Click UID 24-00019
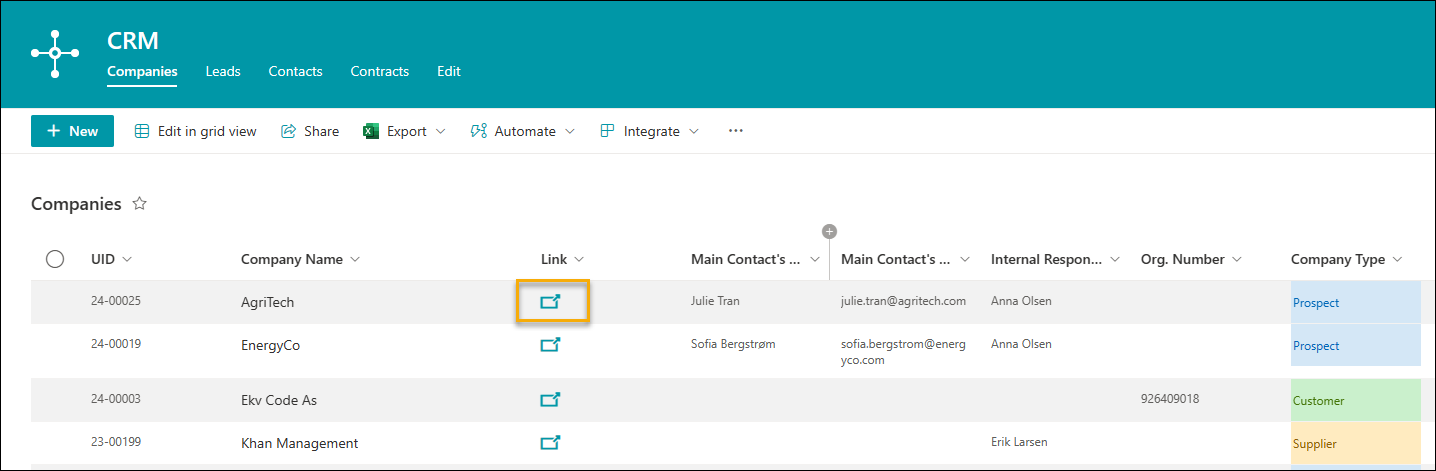1436x471 pixels. click(x=115, y=343)
